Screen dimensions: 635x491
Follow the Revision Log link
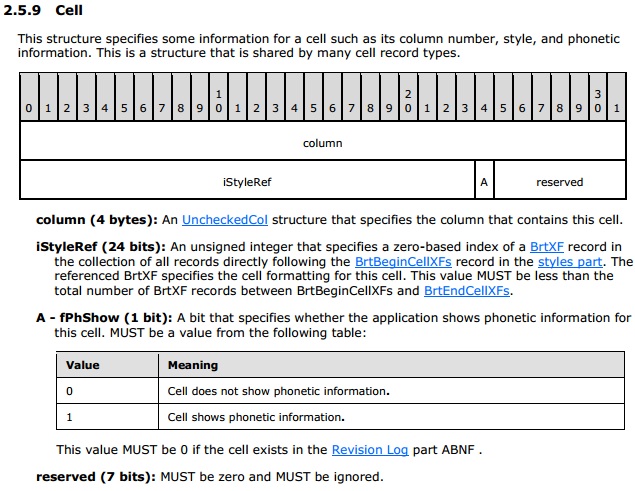point(370,450)
